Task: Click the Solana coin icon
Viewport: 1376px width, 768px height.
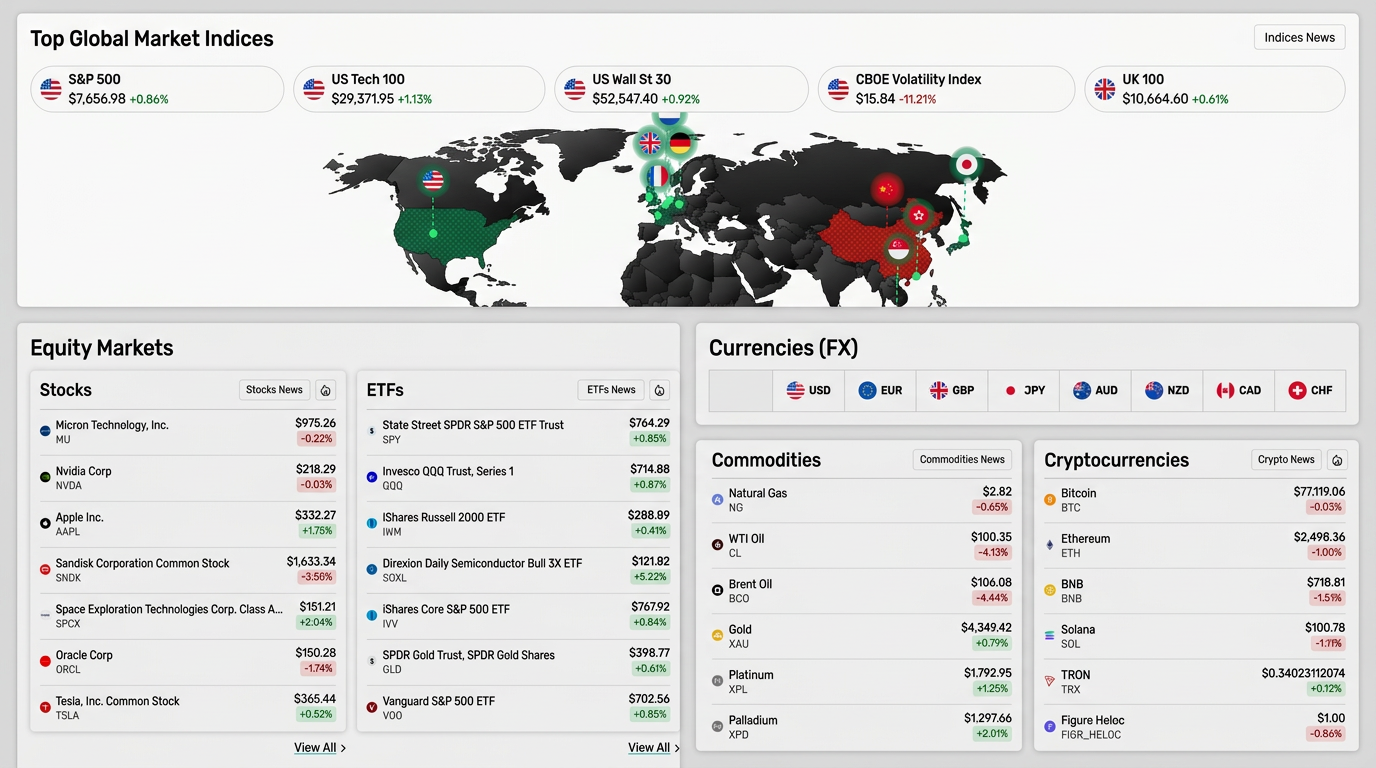Action: (x=1050, y=635)
